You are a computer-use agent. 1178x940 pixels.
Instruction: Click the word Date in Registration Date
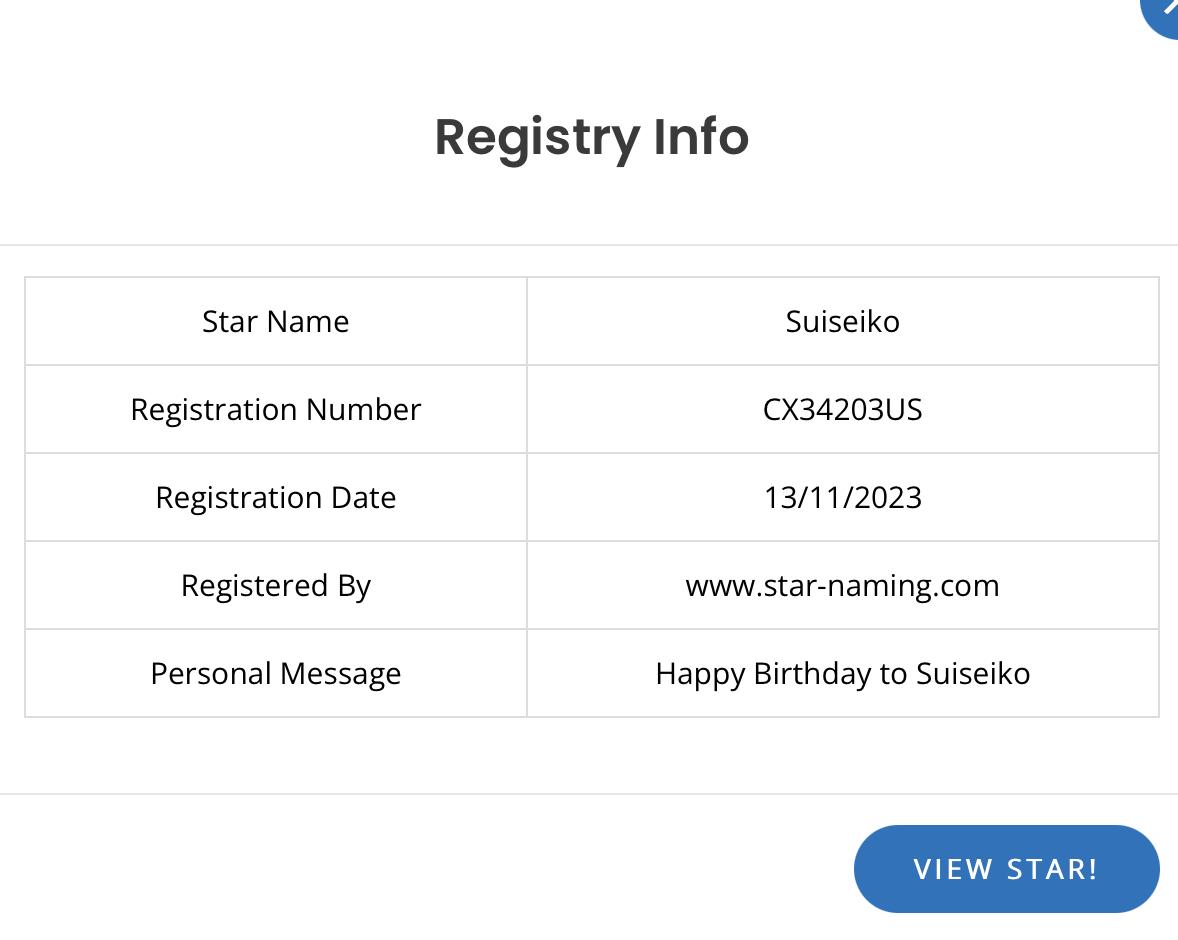coord(364,497)
